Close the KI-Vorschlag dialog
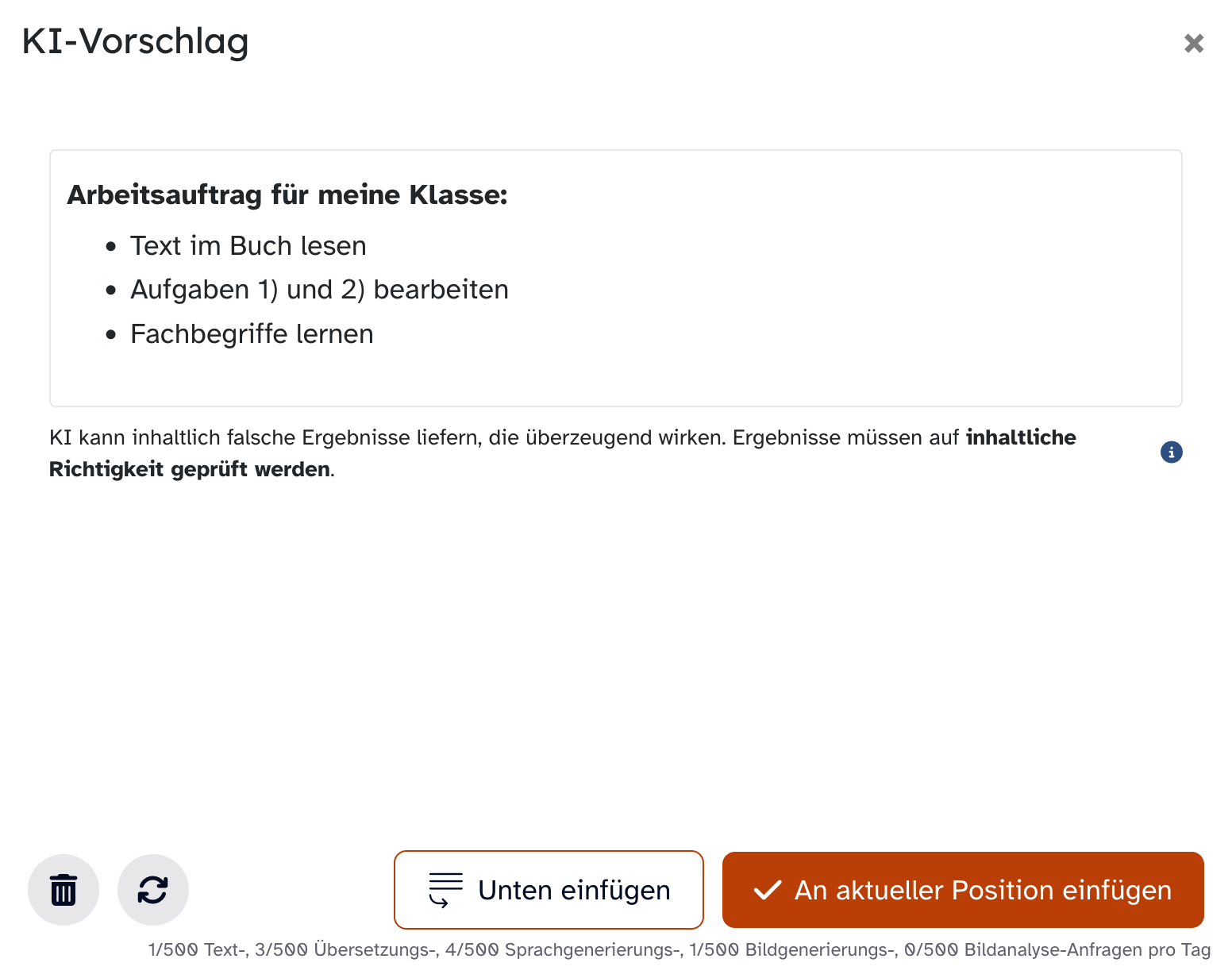The image size is (1232, 978). pyautogui.click(x=1194, y=43)
